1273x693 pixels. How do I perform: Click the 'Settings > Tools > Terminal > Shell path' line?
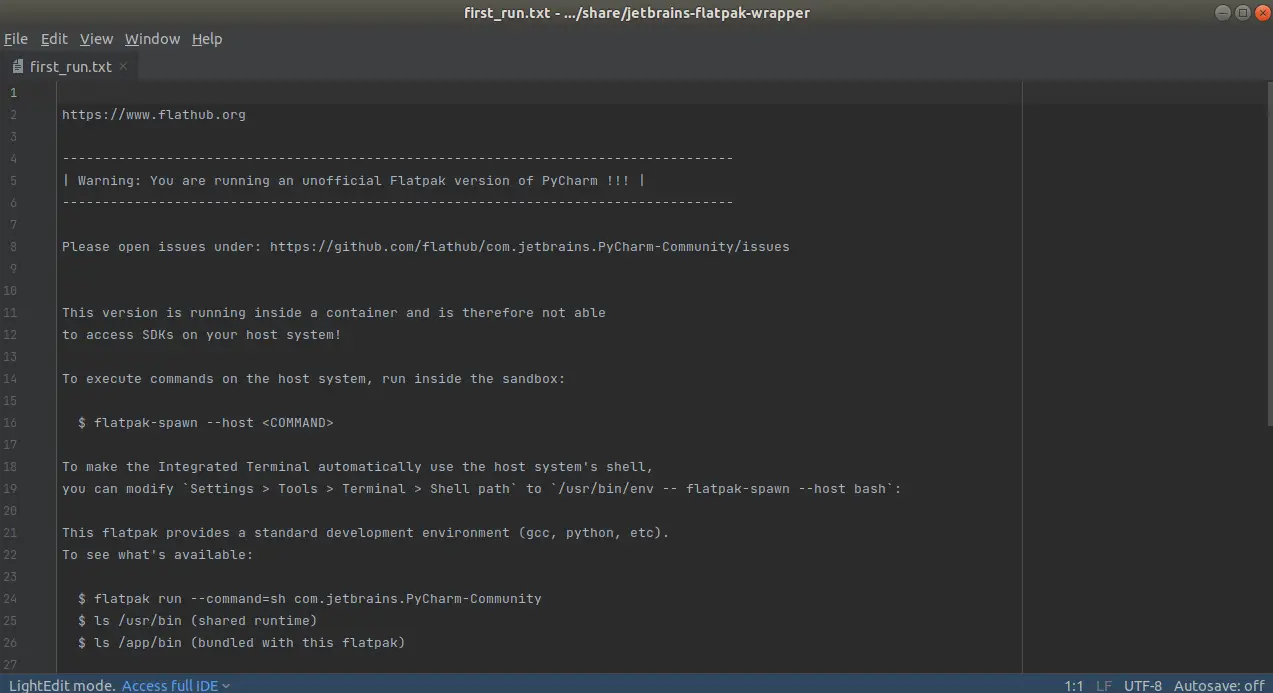482,489
